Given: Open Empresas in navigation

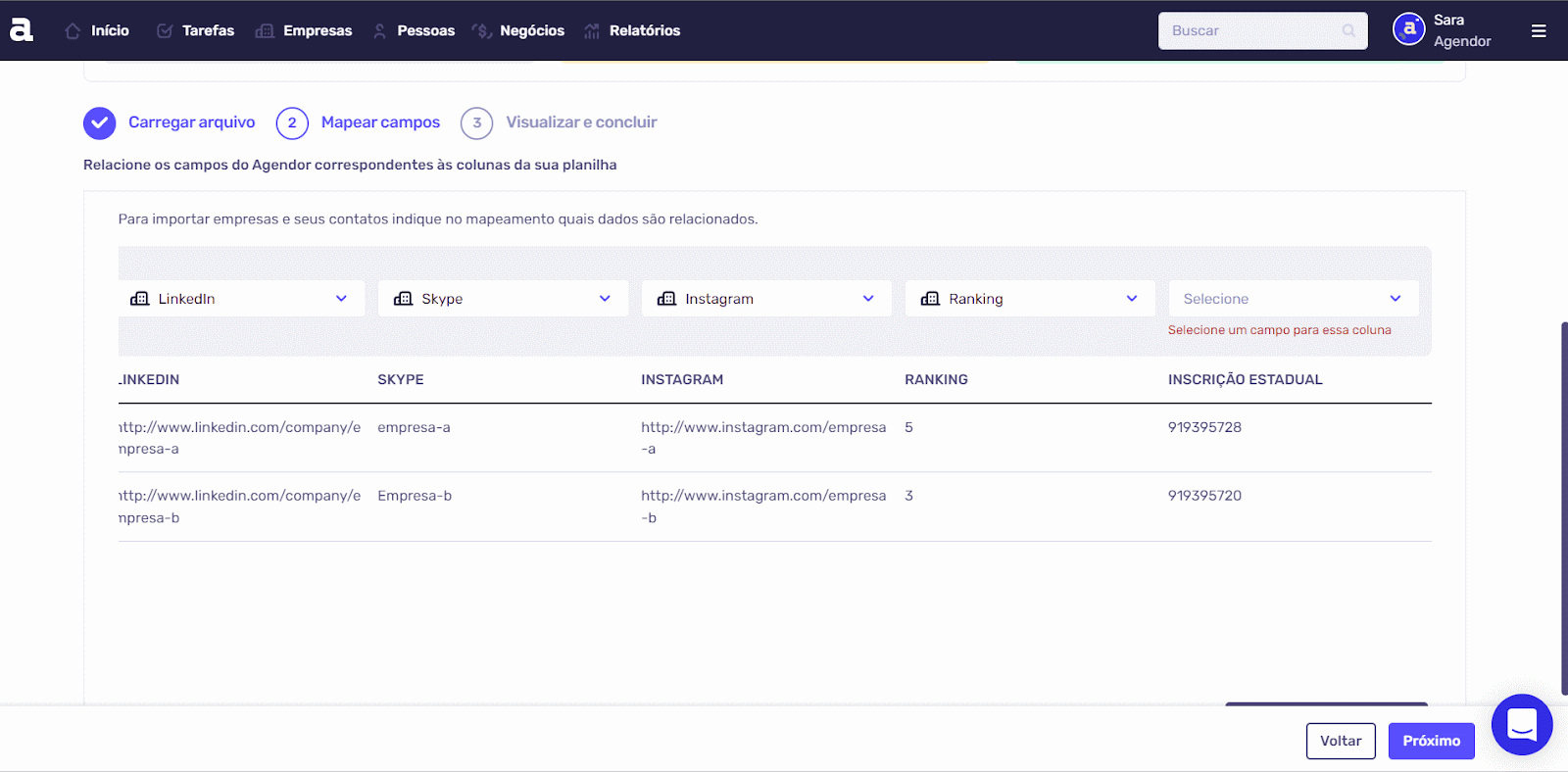Looking at the screenshot, I should [x=318, y=31].
